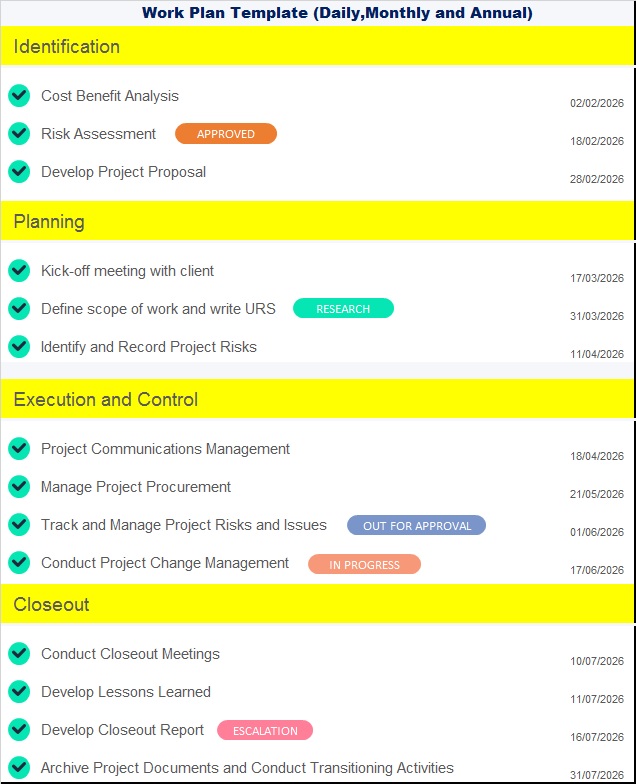636x784 pixels.
Task: Click the IN PROGRESS status pill
Action: [364, 565]
